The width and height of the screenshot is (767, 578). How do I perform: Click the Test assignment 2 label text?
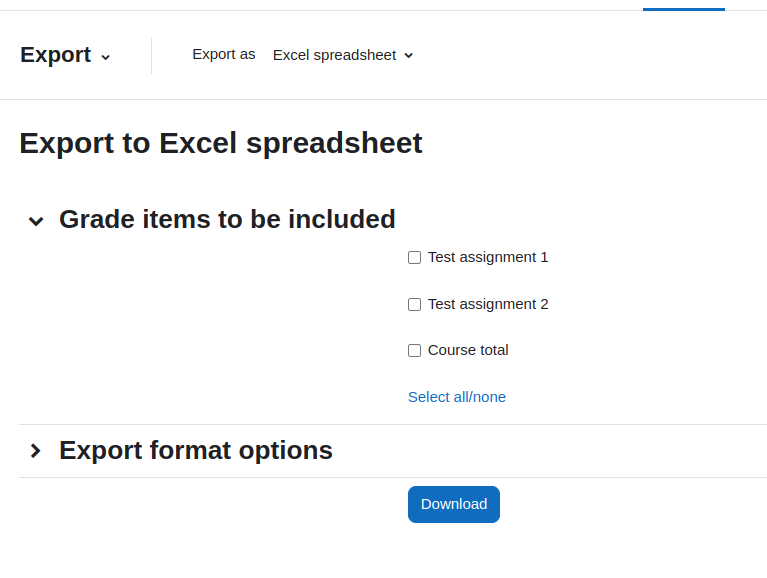(x=488, y=304)
